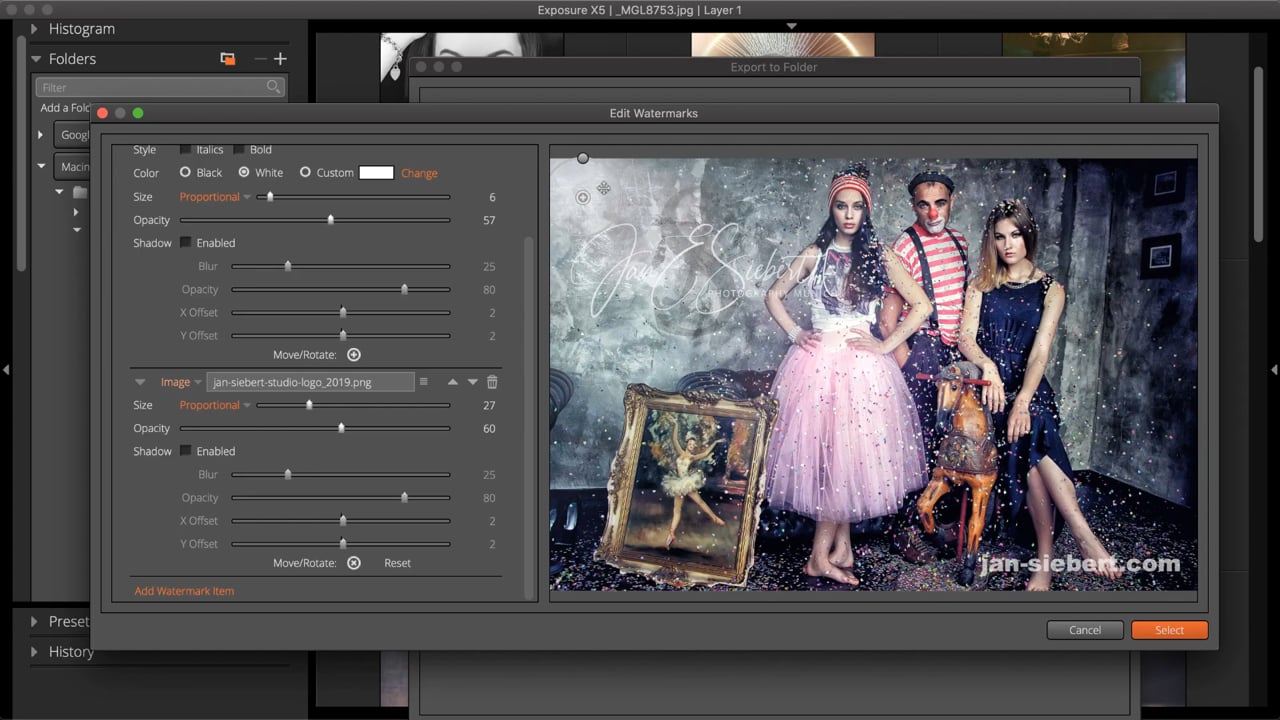The image size is (1280, 720).
Task: Enable the Italics style checkbox
Action: [x=185, y=150]
